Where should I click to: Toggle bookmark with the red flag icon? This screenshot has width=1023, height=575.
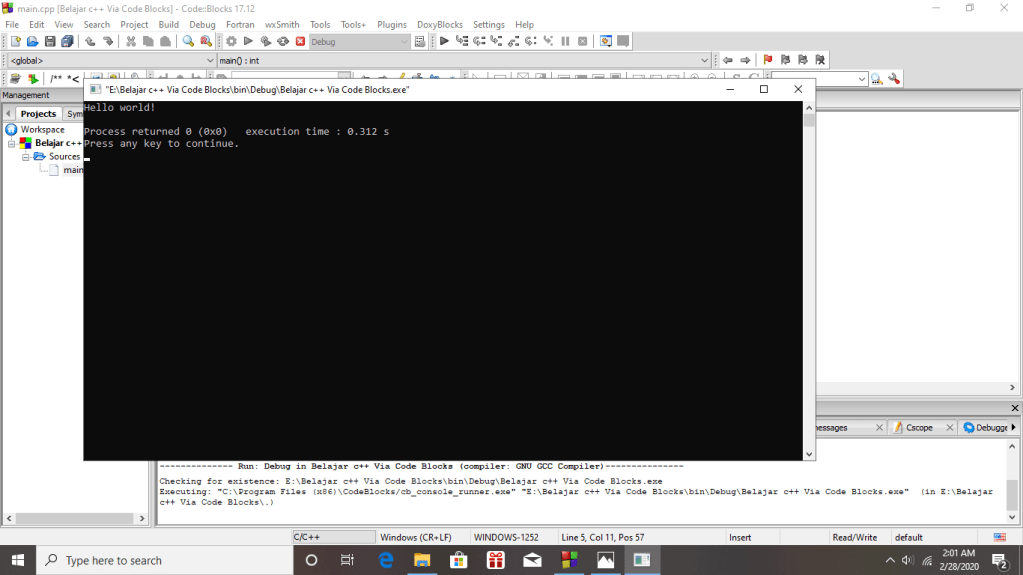point(768,60)
